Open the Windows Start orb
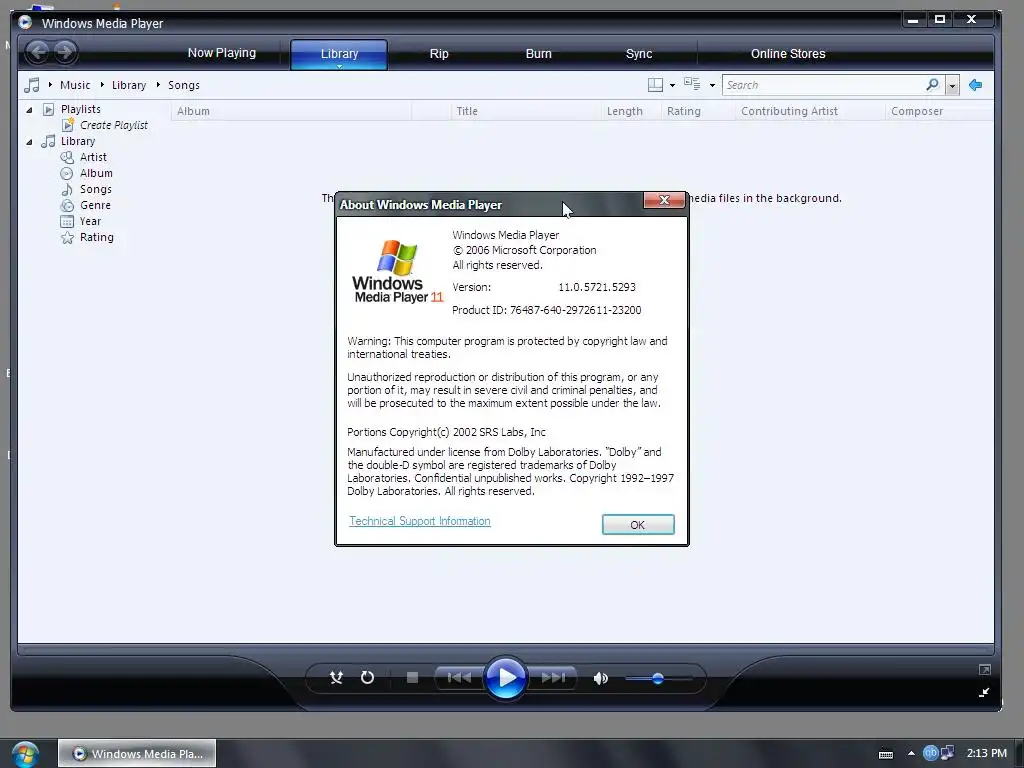The height and width of the screenshot is (768, 1024). coord(25,754)
